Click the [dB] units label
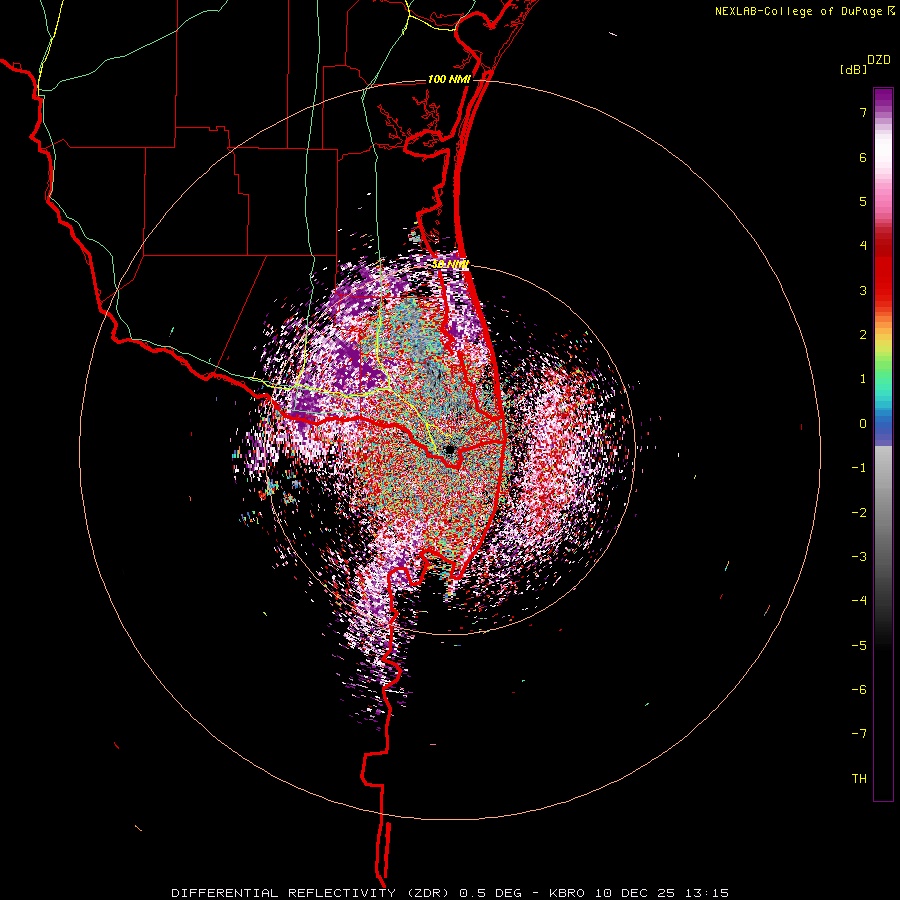The image size is (900, 900). coord(853,70)
